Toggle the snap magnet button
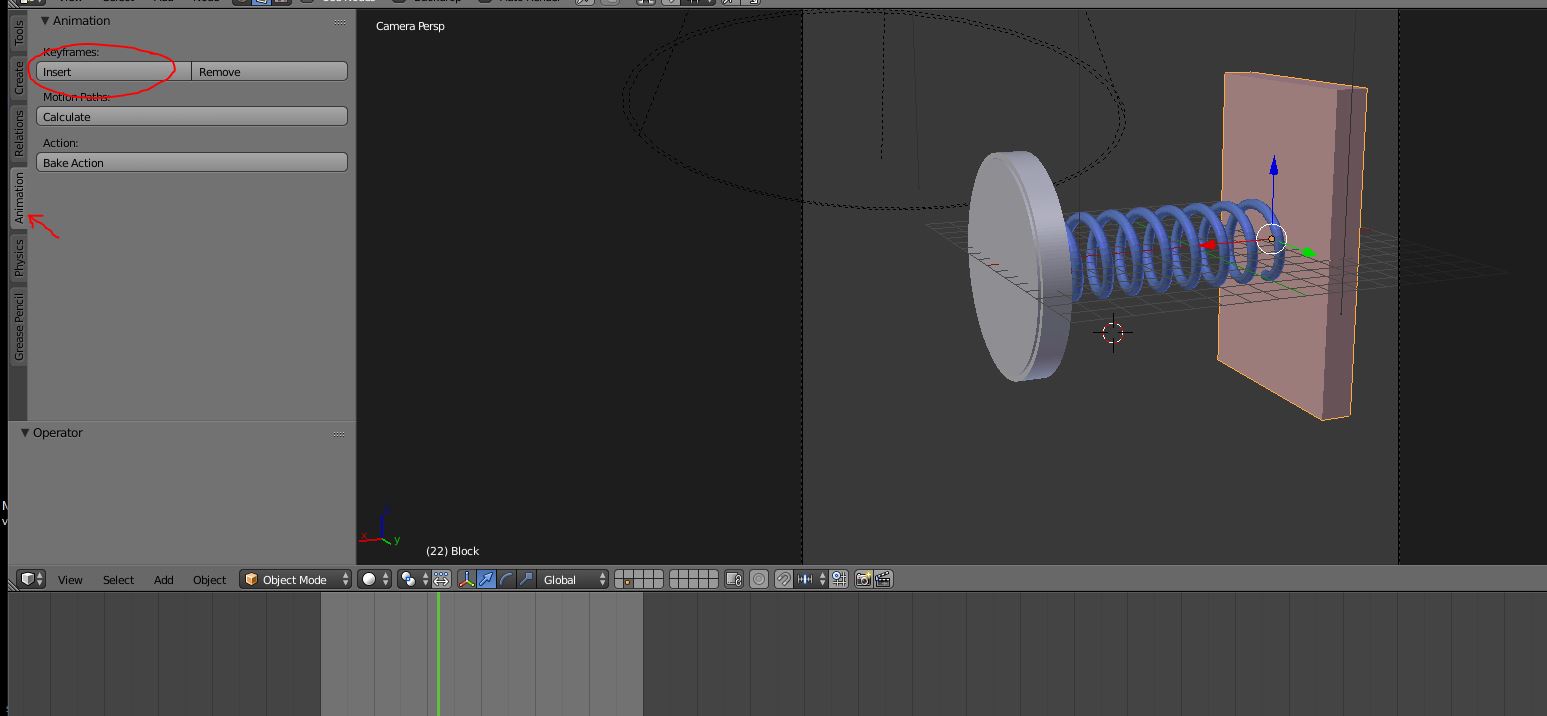Viewport: 1547px width, 716px height. tap(784, 580)
